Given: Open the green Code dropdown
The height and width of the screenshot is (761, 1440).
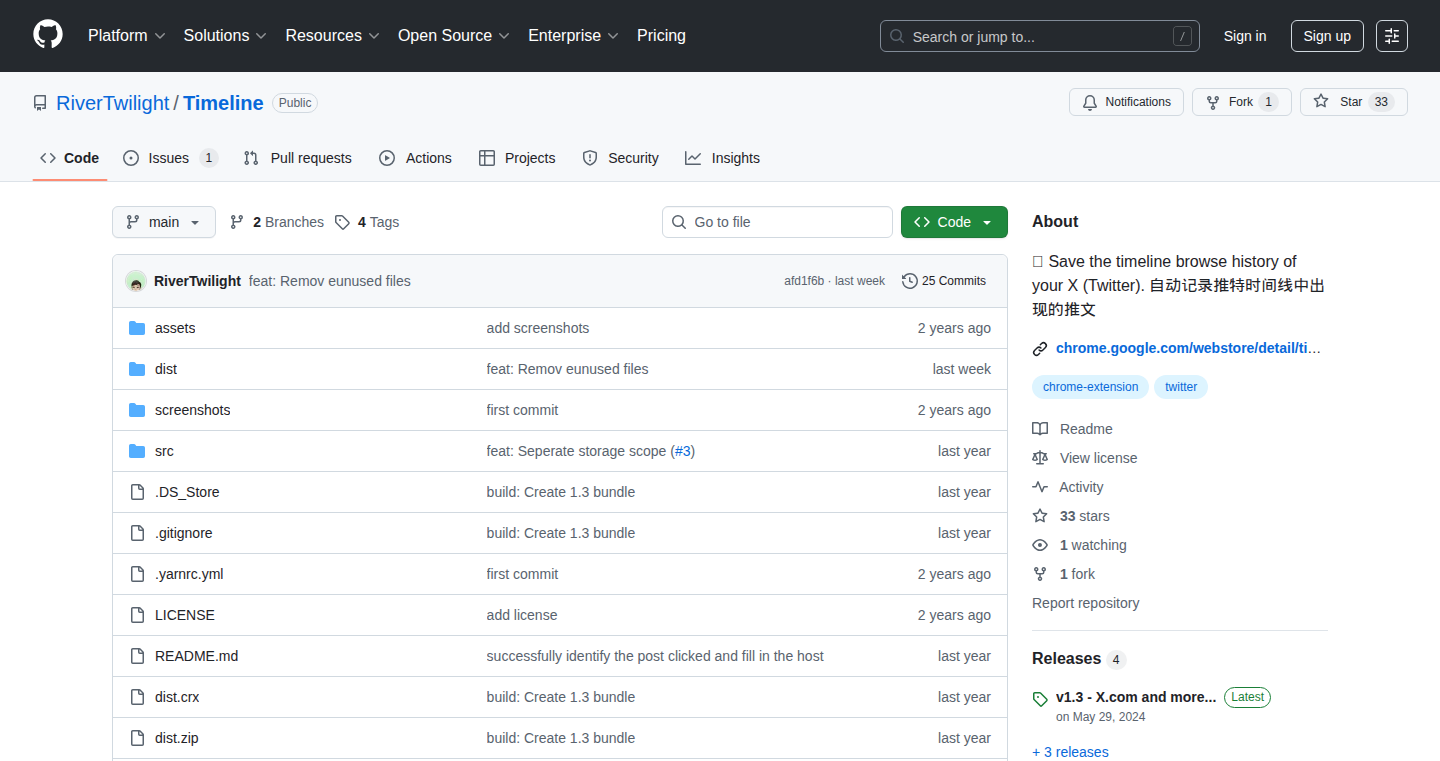Looking at the screenshot, I should pyautogui.click(x=954, y=222).
